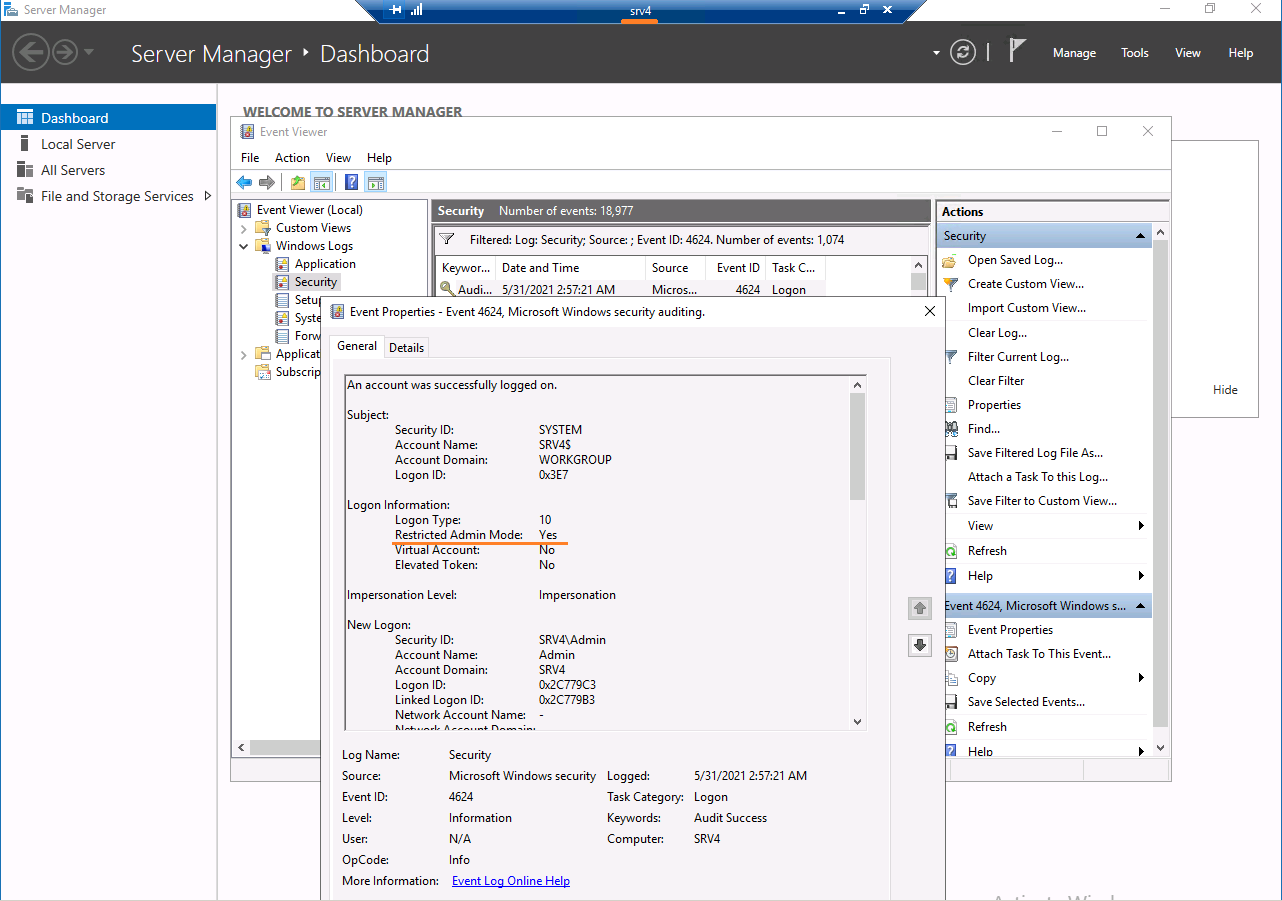Click the Local Server icon in sidebar
This screenshot has width=1282, height=901.
tap(25, 144)
